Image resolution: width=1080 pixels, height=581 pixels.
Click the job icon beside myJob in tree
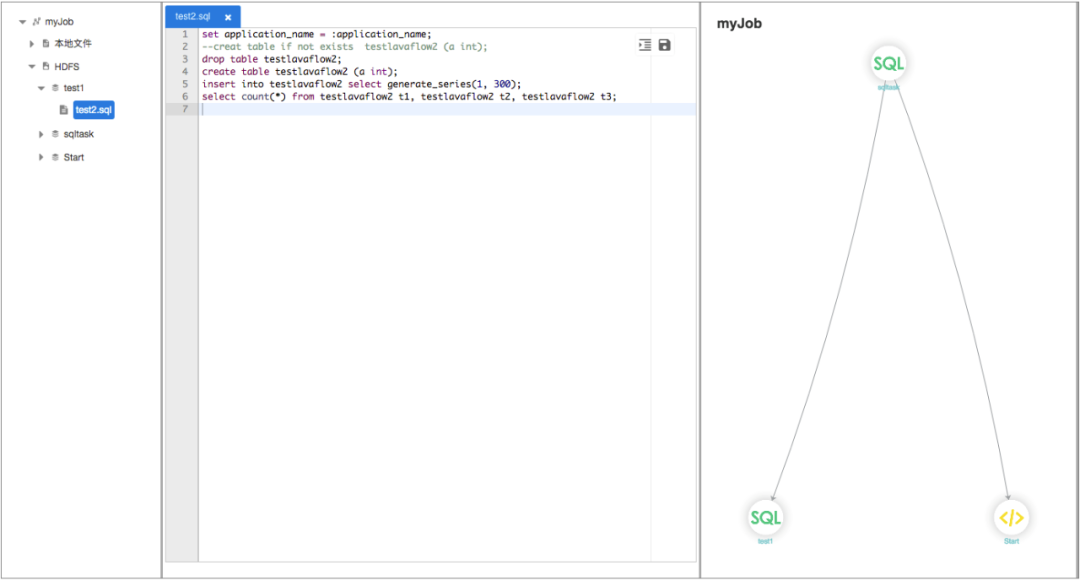pos(37,22)
